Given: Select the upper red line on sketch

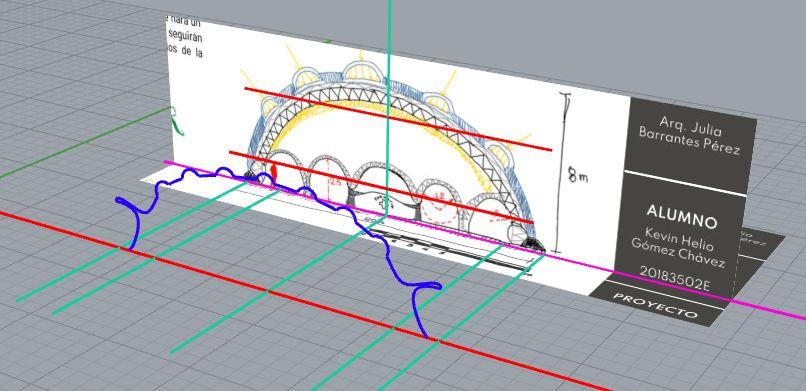Looking at the screenshot, I should 397,119.
